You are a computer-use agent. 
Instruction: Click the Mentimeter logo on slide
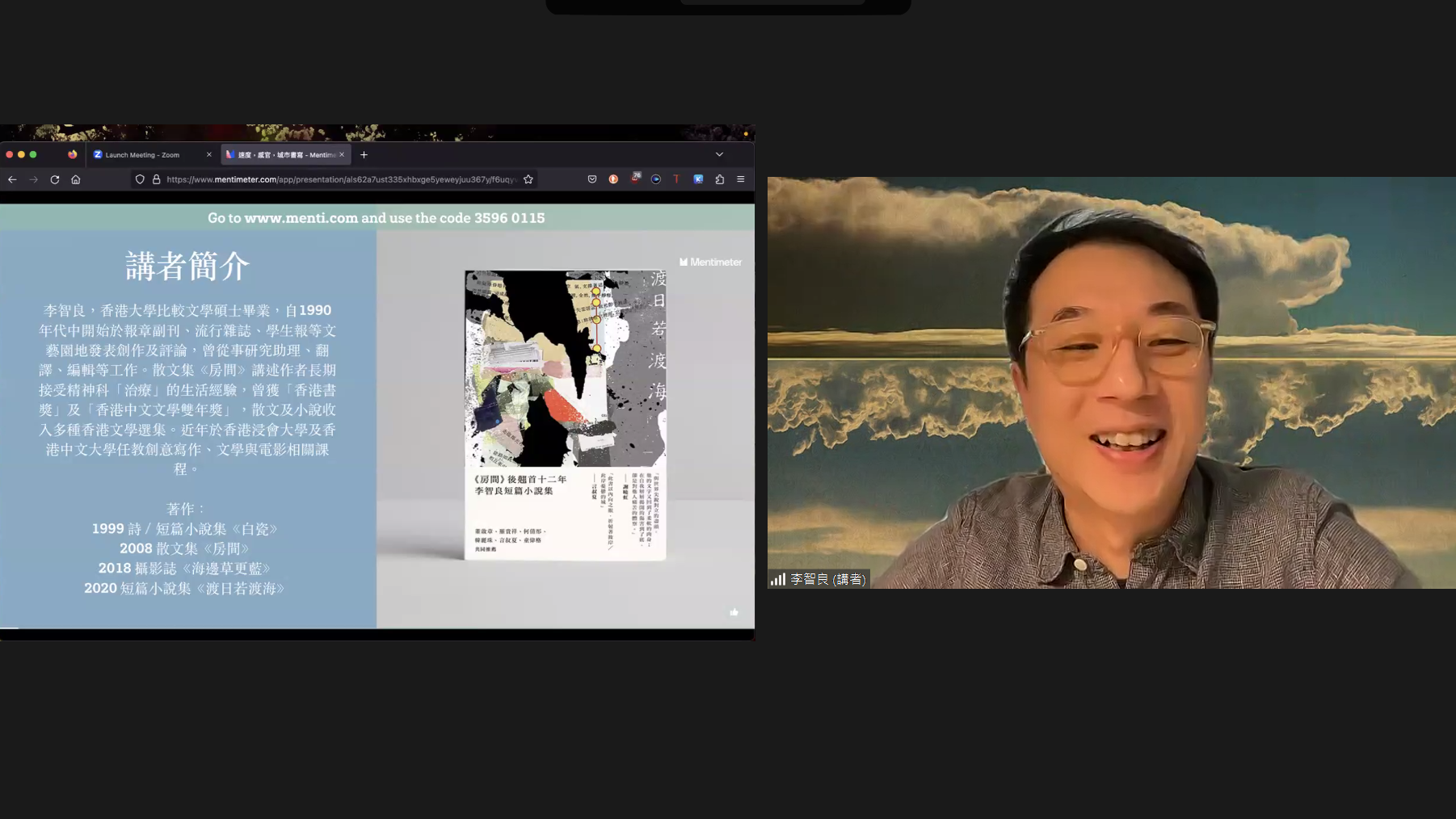pyautogui.click(x=710, y=262)
